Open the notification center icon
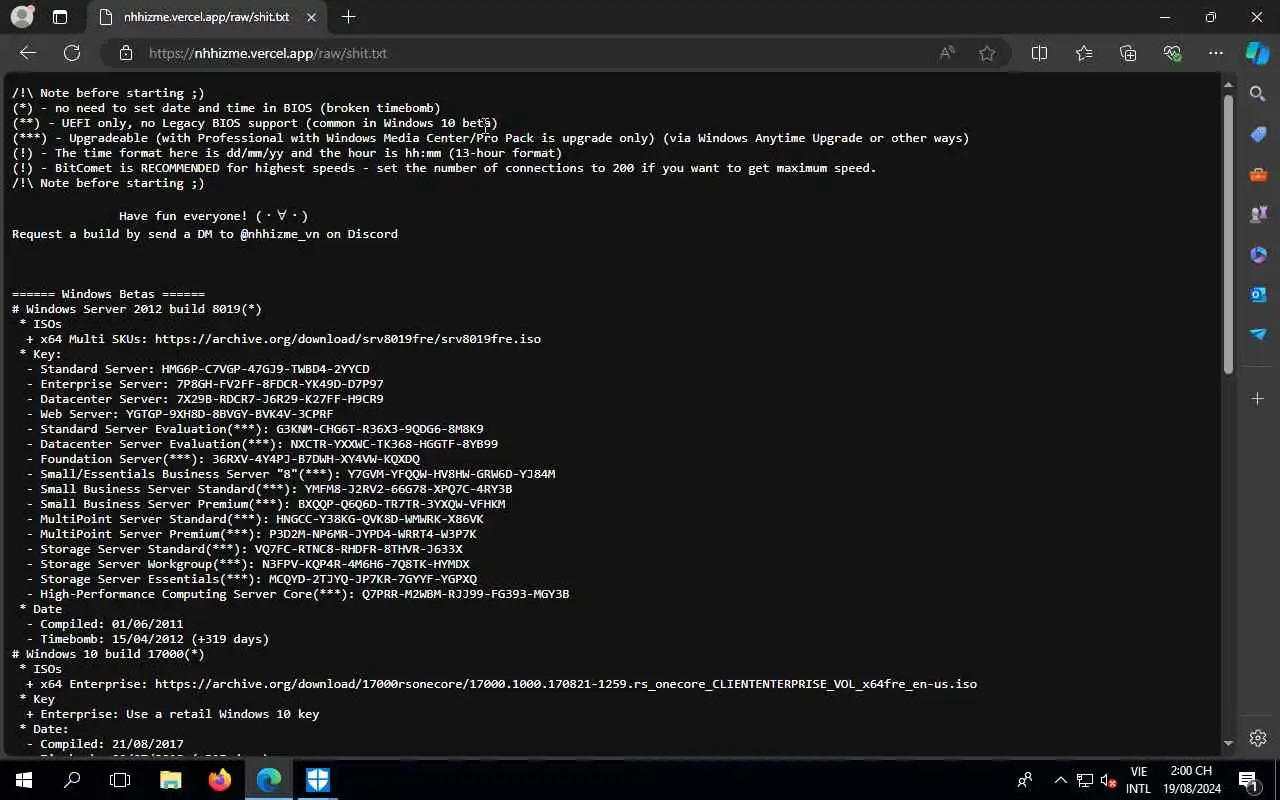The height and width of the screenshot is (800, 1280). (x=1247, y=780)
